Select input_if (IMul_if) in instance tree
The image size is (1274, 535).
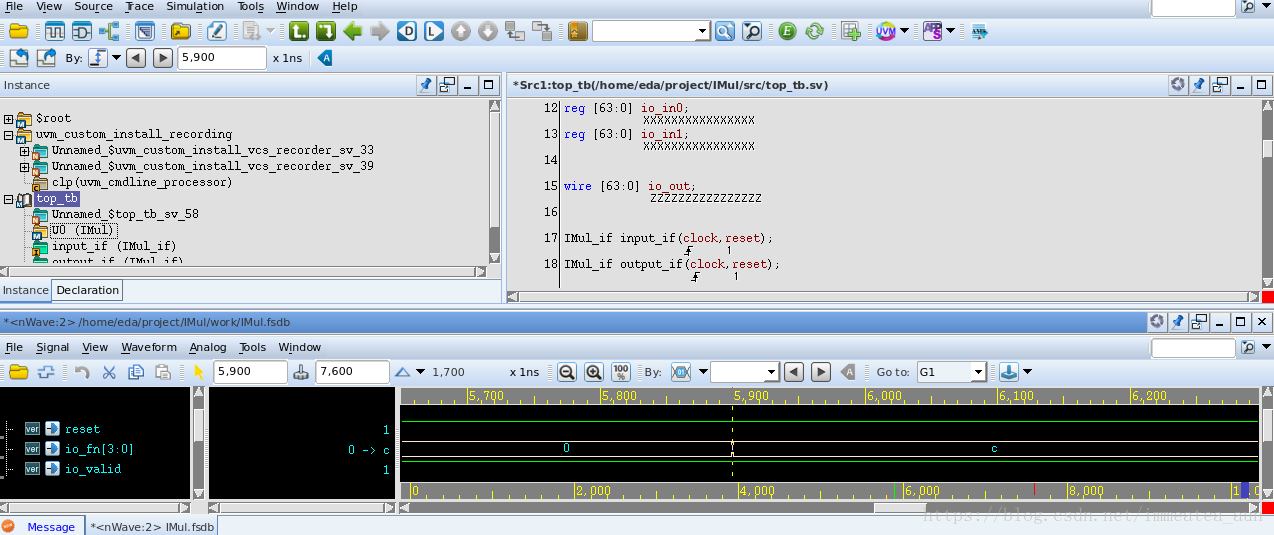click(x=113, y=246)
